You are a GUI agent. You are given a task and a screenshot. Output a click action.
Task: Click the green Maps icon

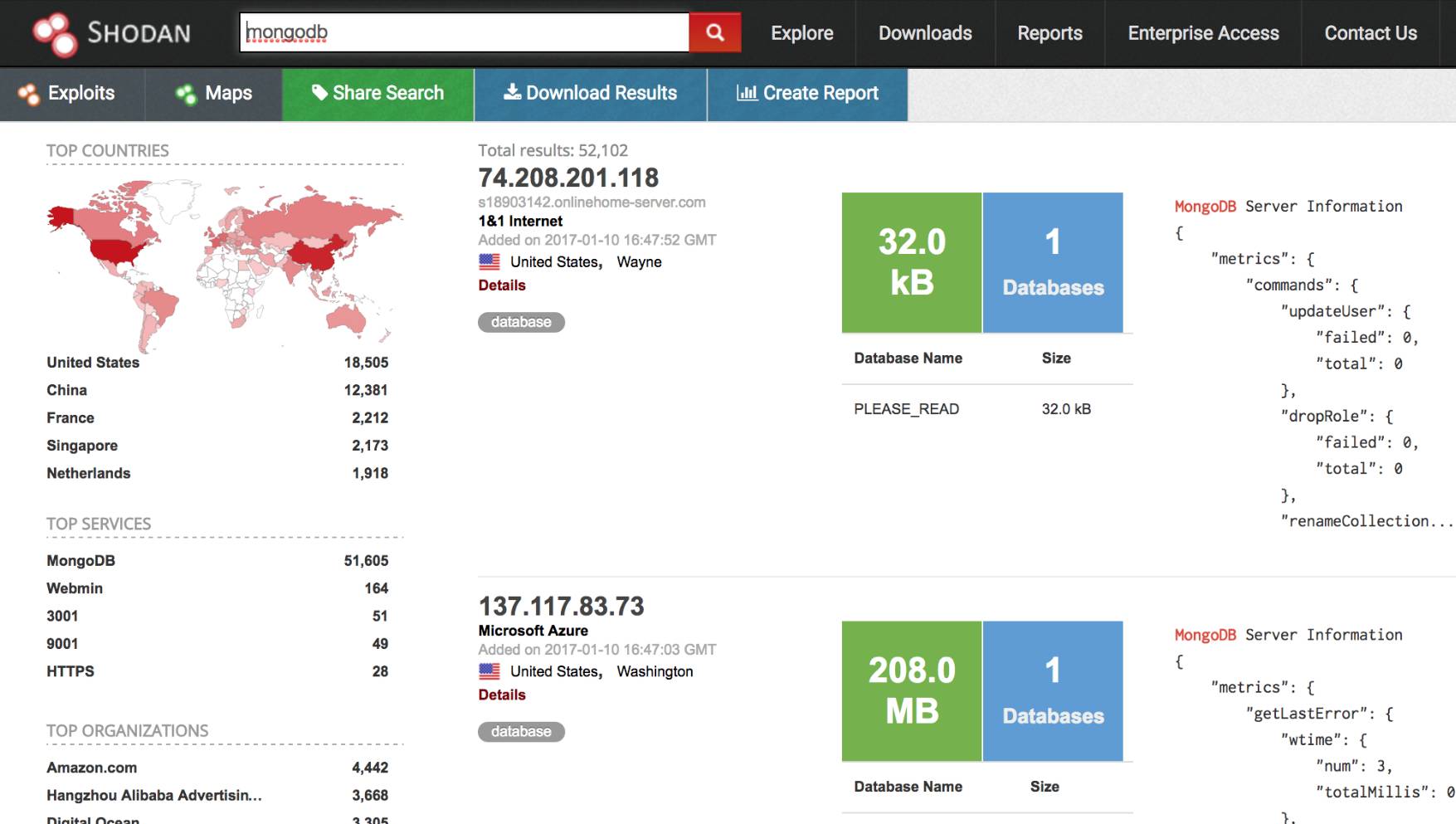(x=186, y=94)
